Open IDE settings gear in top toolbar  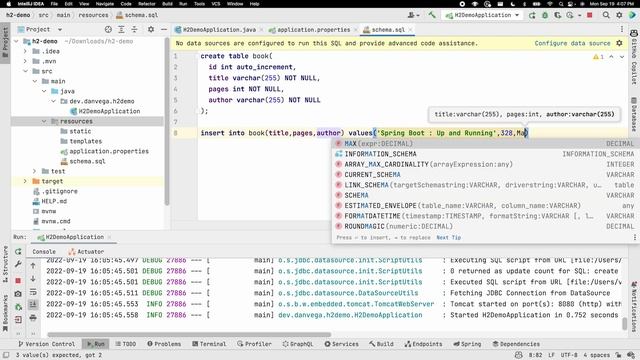pyautogui.click(x=619, y=15)
